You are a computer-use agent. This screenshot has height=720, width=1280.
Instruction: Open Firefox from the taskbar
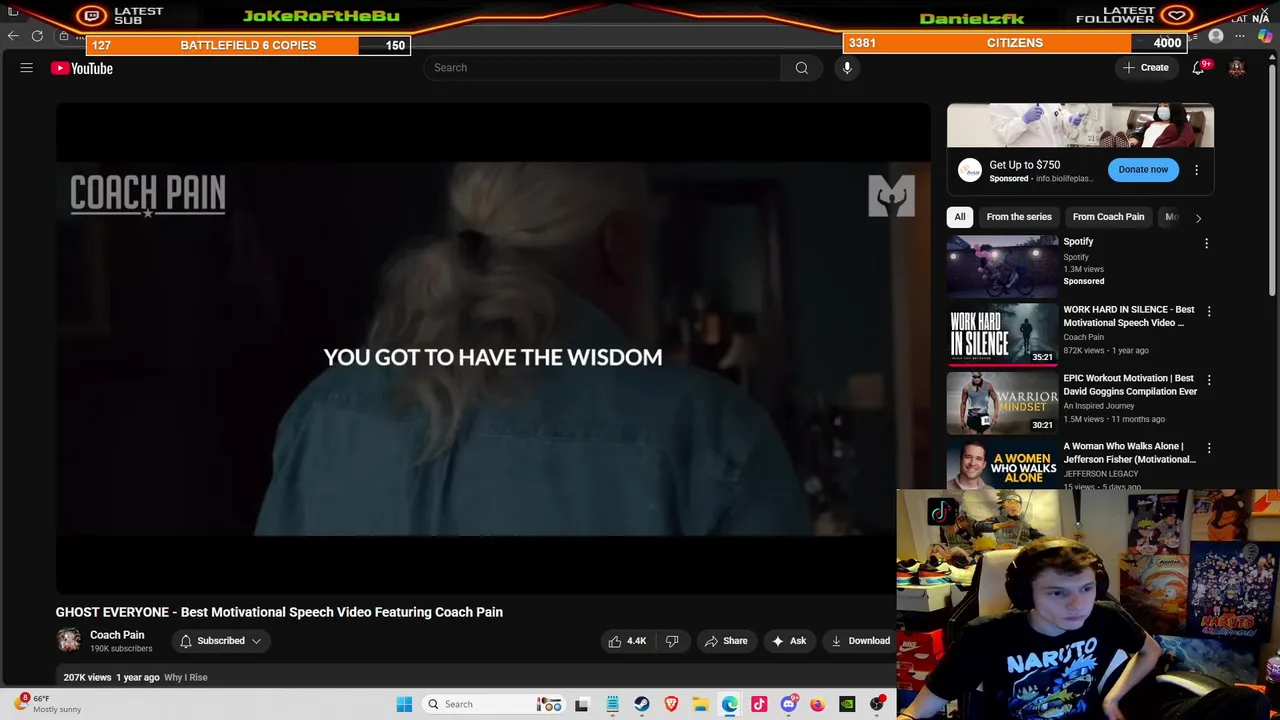(x=818, y=704)
